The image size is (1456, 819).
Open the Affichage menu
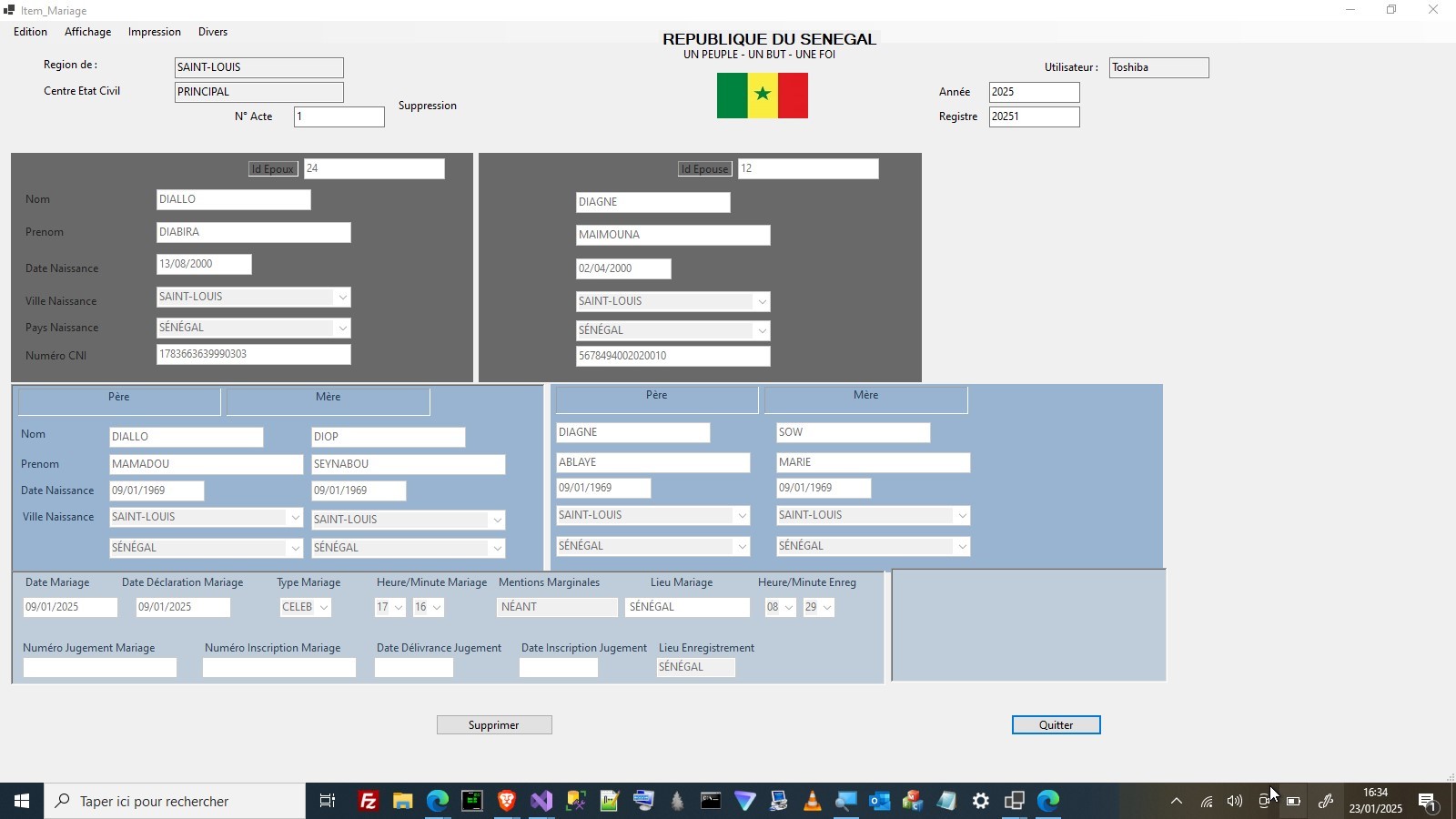click(x=87, y=32)
